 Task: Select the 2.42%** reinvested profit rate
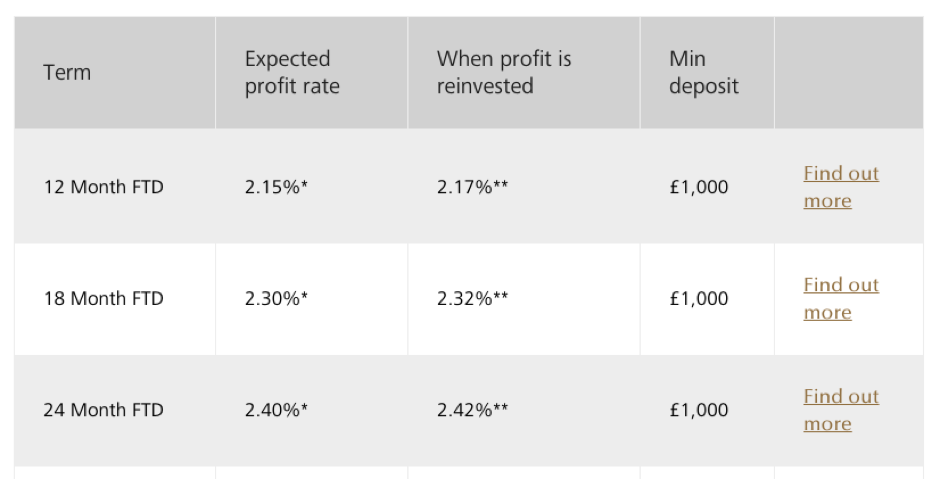472,410
